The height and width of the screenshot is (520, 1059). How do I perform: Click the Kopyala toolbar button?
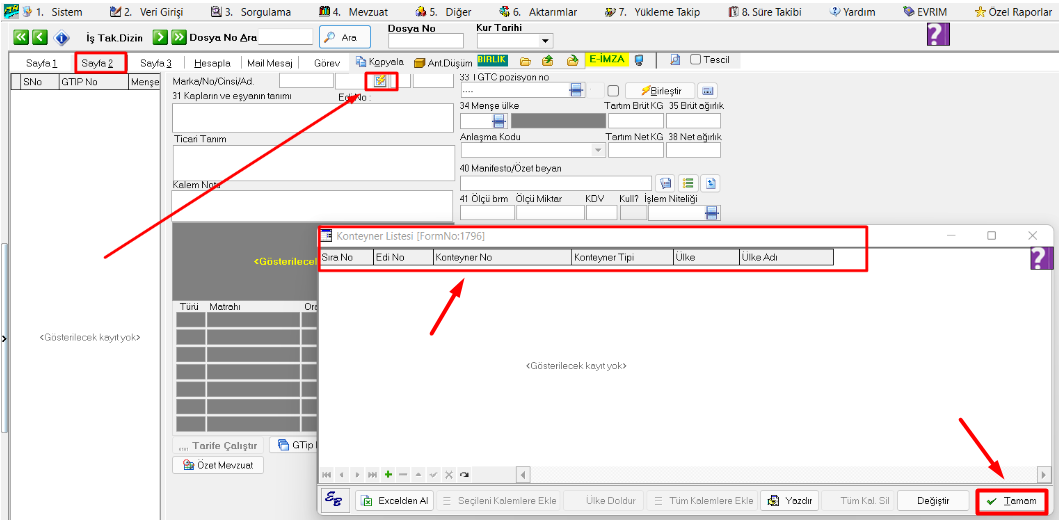click(x=380, y=61)
